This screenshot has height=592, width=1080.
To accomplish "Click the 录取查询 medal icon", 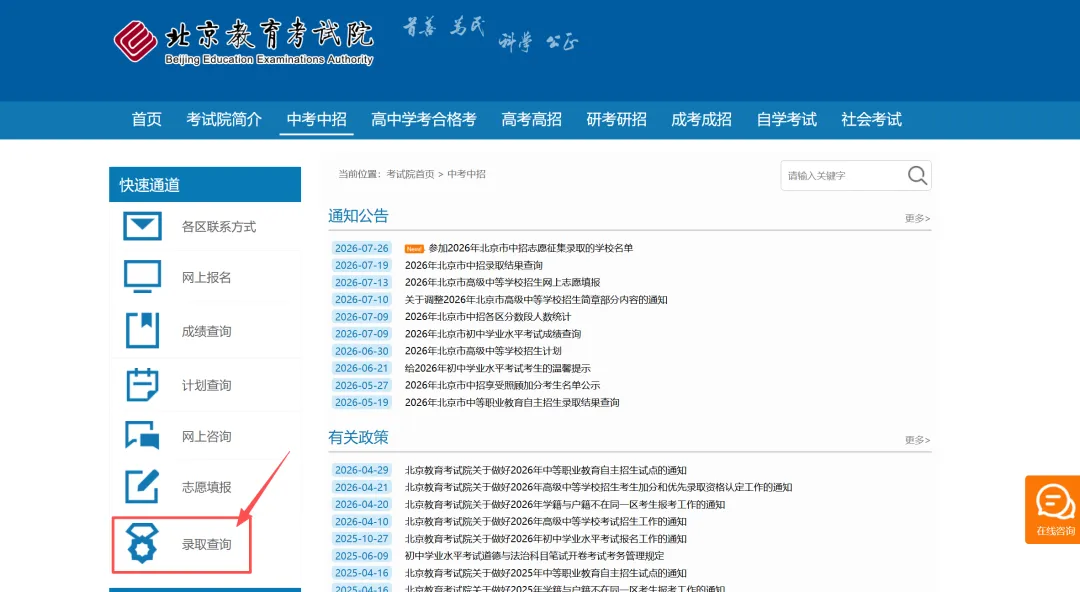I will pos(143,543).
